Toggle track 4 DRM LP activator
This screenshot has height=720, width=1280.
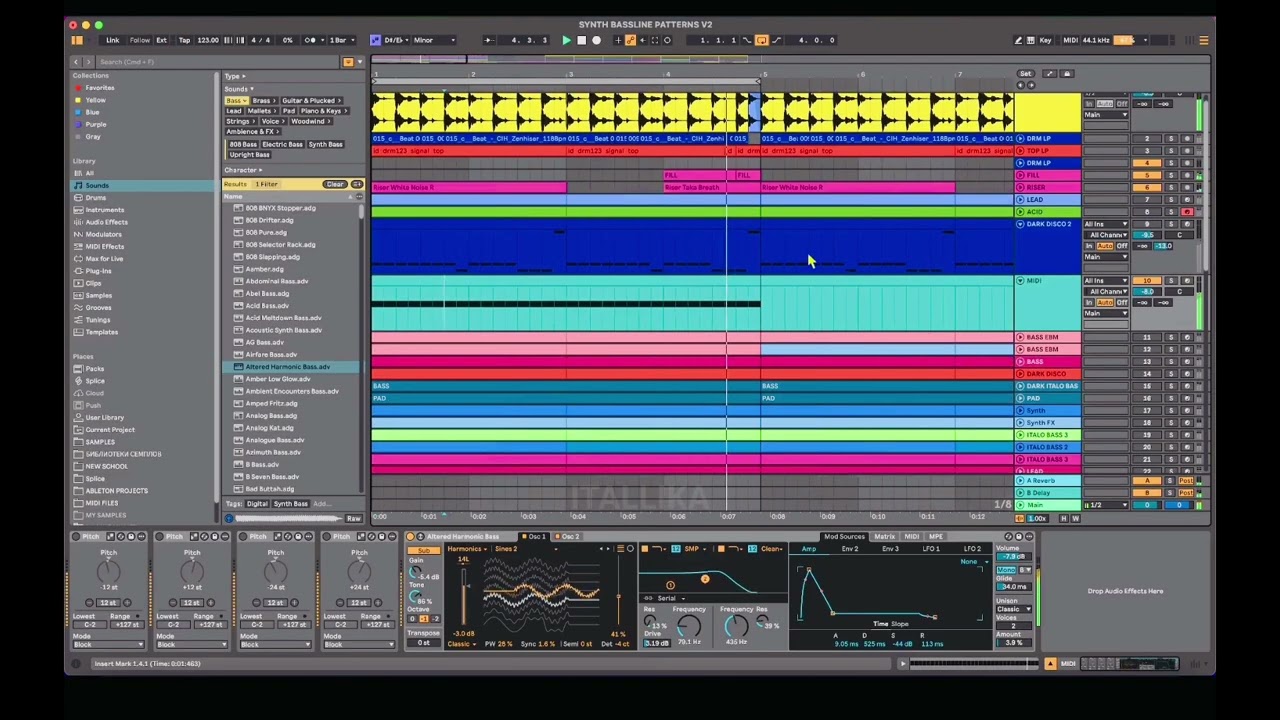pyautogui.click(x=1147, y=163)
